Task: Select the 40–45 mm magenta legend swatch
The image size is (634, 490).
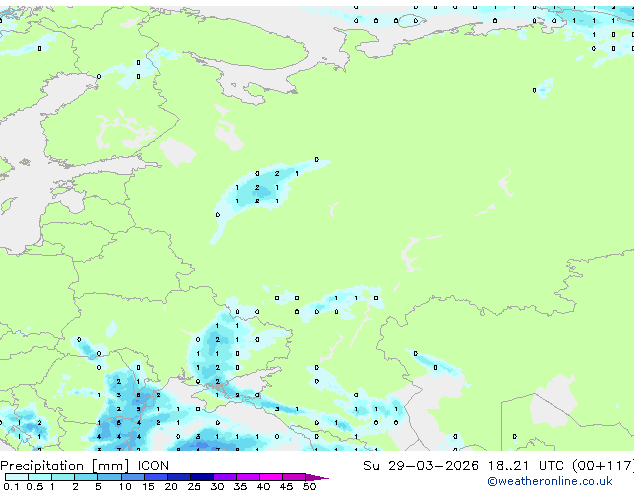Action: click(271, 477)
